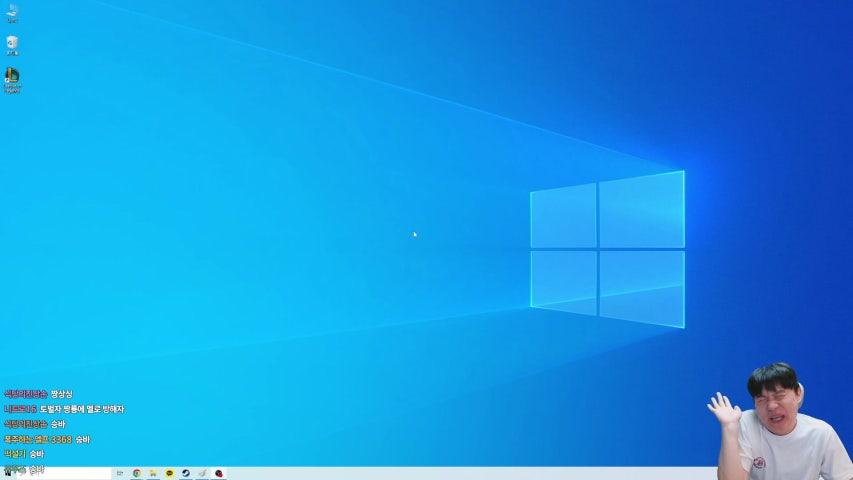853x480 pixels.
Task: Click the Windows taskbar search box
Action: pos(64,473)
